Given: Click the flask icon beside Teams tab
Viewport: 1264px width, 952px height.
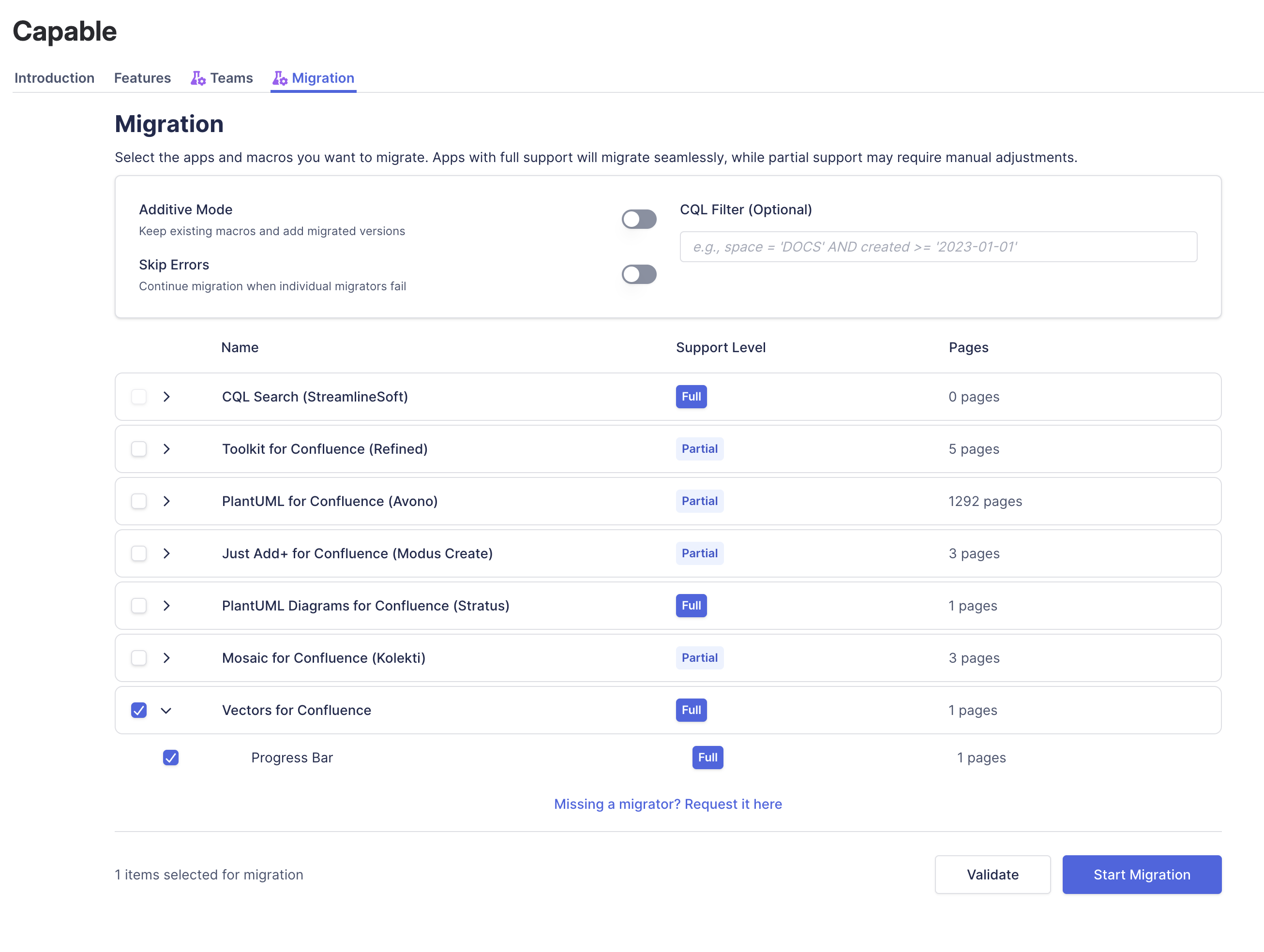Looking at the screenshot, I should point(198,78).
